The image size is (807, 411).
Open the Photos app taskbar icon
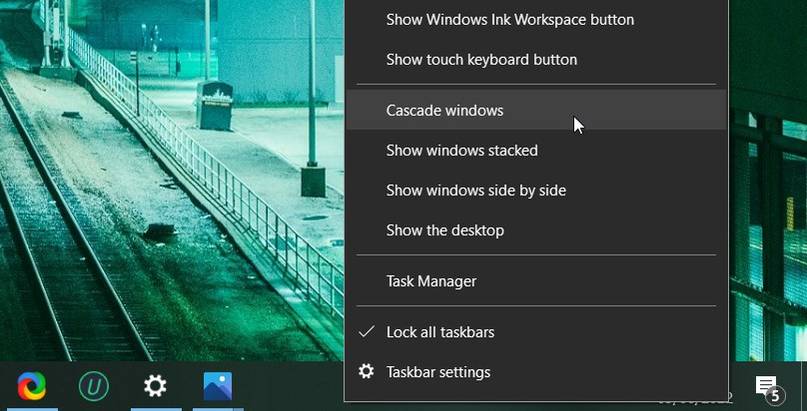217,386
